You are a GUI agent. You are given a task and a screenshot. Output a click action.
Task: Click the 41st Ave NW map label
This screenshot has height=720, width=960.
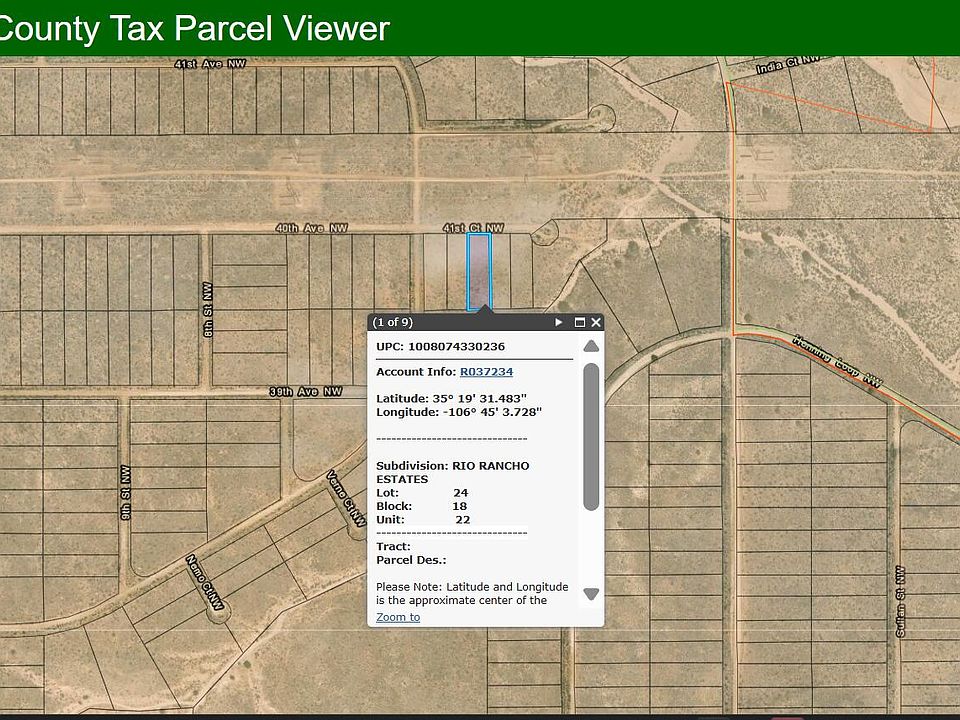point(210,64)
